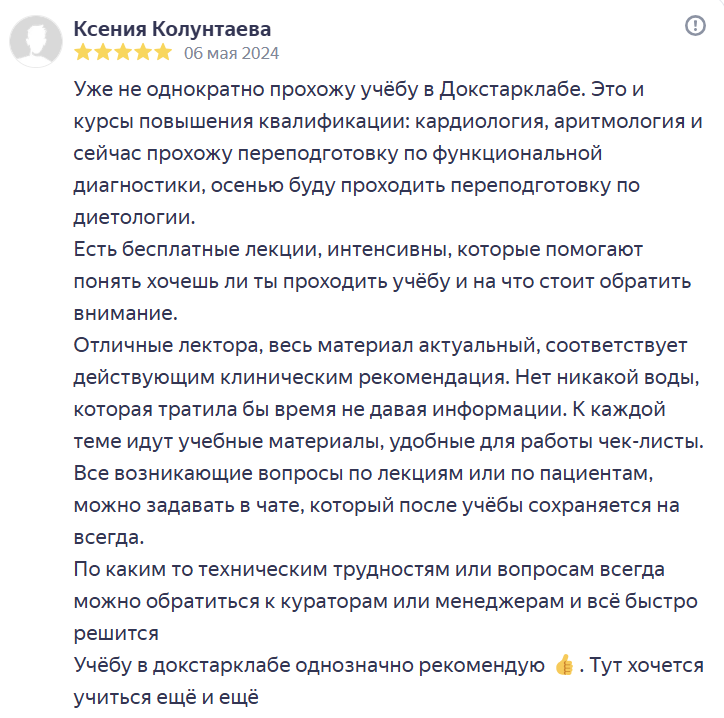Click the third yellow rating star

pyautogui.click(x=123, y=52)
